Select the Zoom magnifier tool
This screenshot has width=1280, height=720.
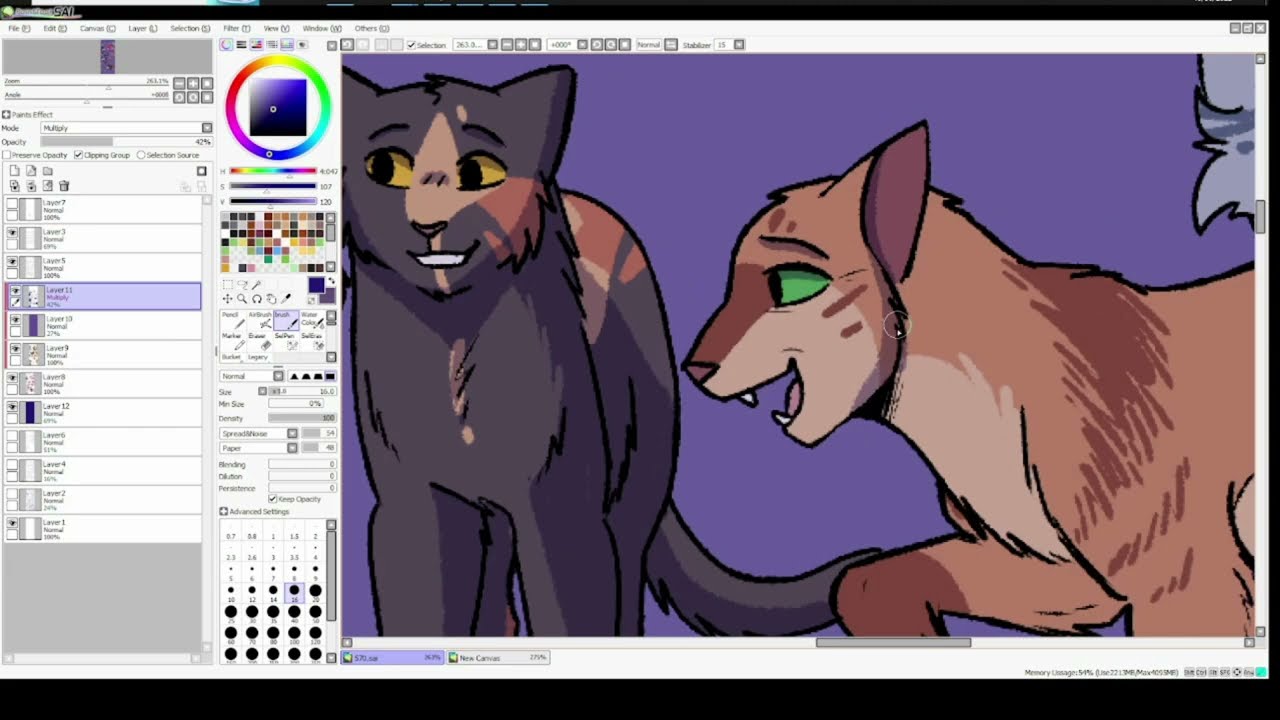[x=241, y=299]
